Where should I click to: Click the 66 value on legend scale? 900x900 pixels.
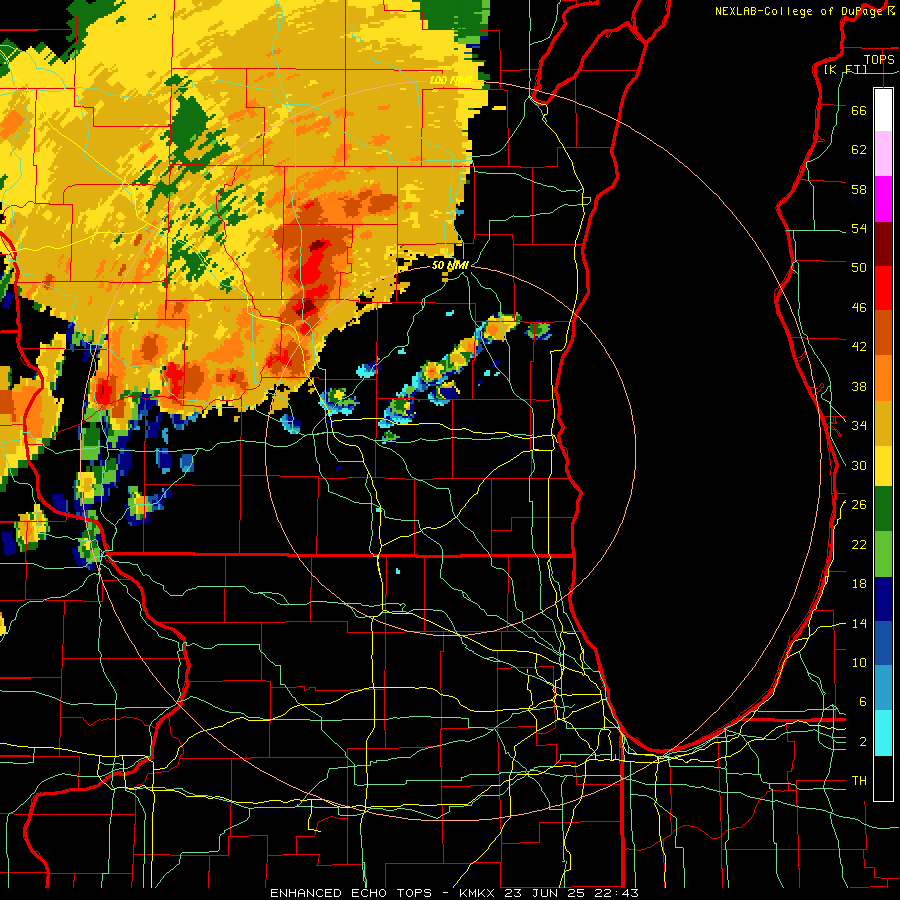tap(859, 110)
